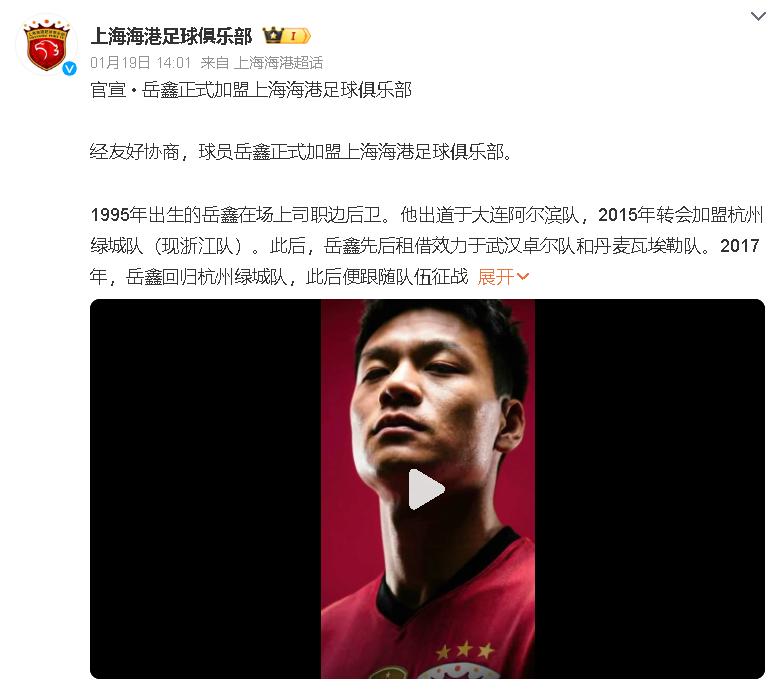This screenshot has height=692, width=783.
Task: Click the blue verified checkmark badge
Action: pyautogui.click(x=69, y=68)
